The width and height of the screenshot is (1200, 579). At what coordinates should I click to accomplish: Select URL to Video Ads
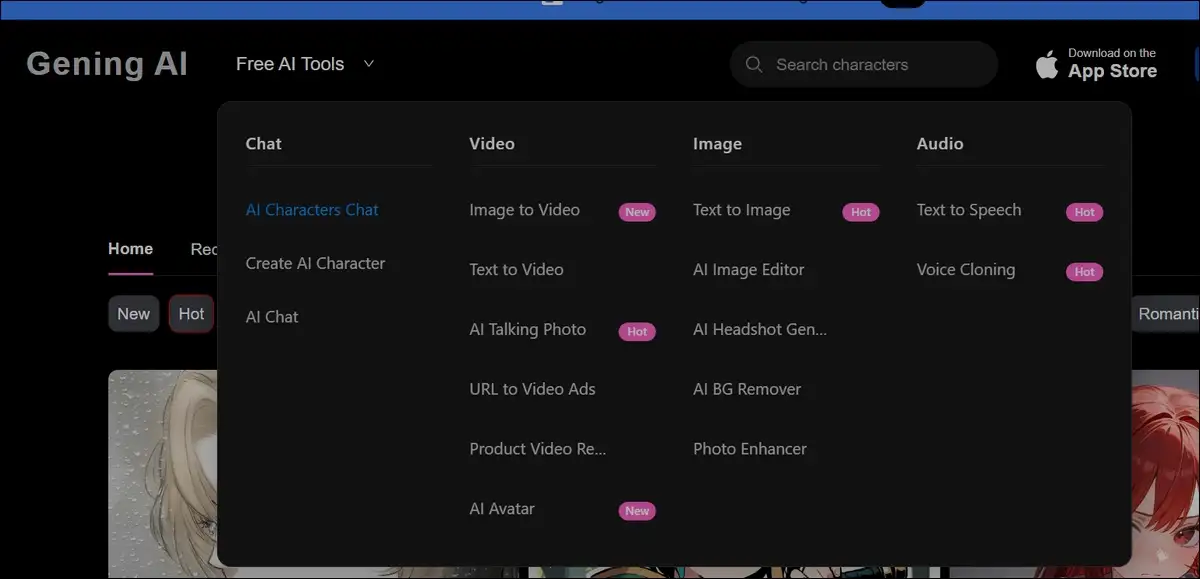532,389
